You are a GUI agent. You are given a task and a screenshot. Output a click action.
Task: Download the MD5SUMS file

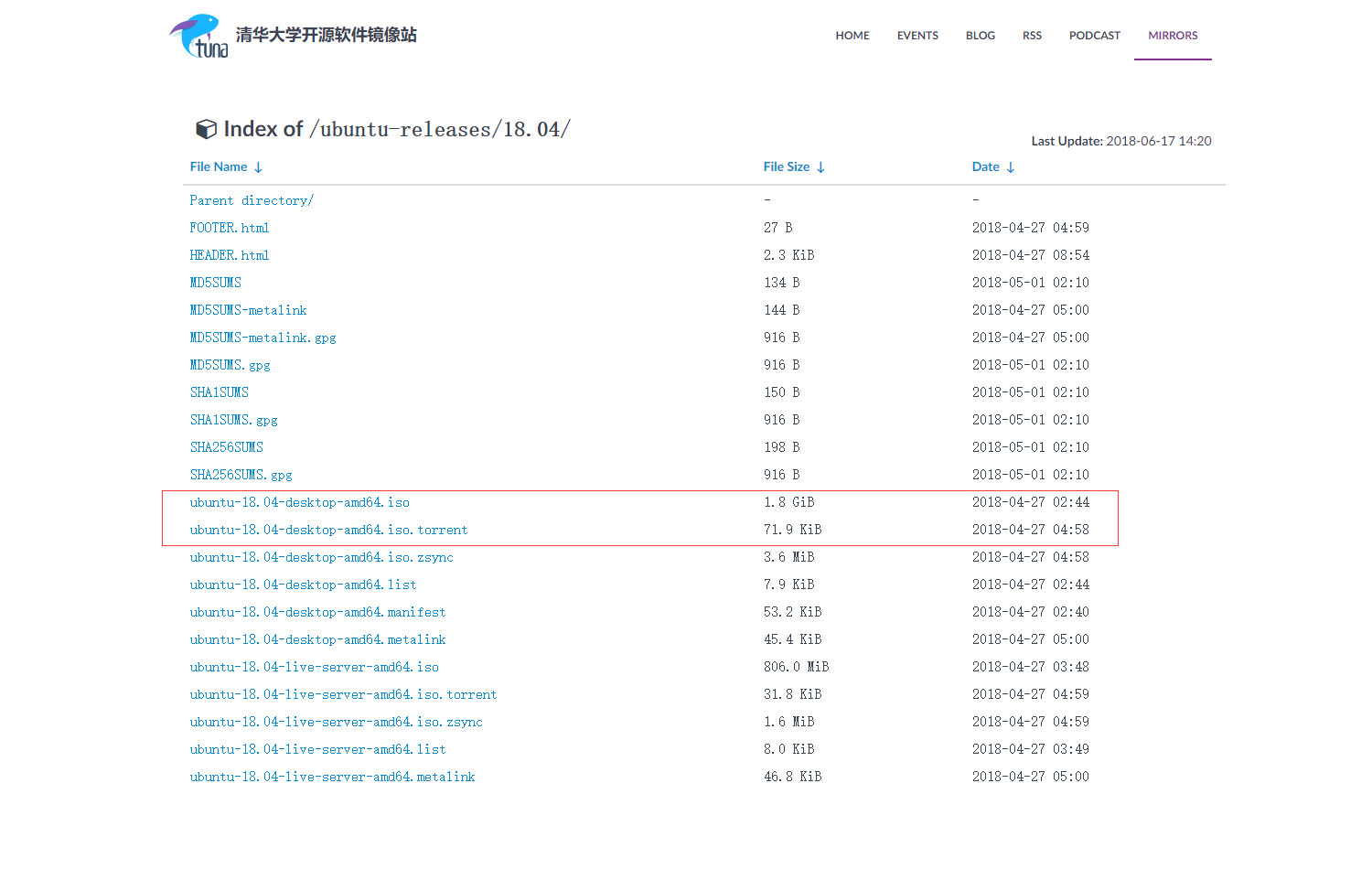[216, 283]
